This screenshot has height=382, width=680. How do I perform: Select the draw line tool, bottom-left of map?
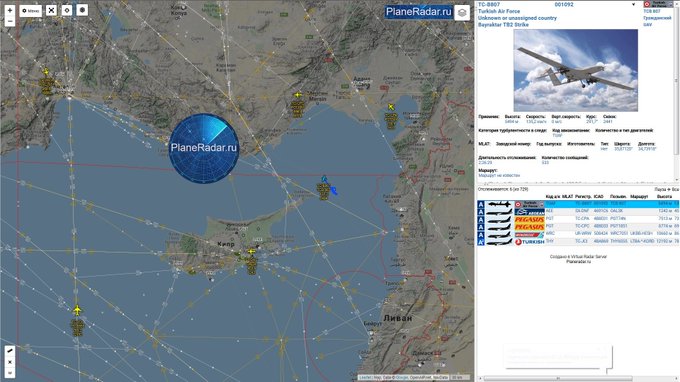point(10,351)
